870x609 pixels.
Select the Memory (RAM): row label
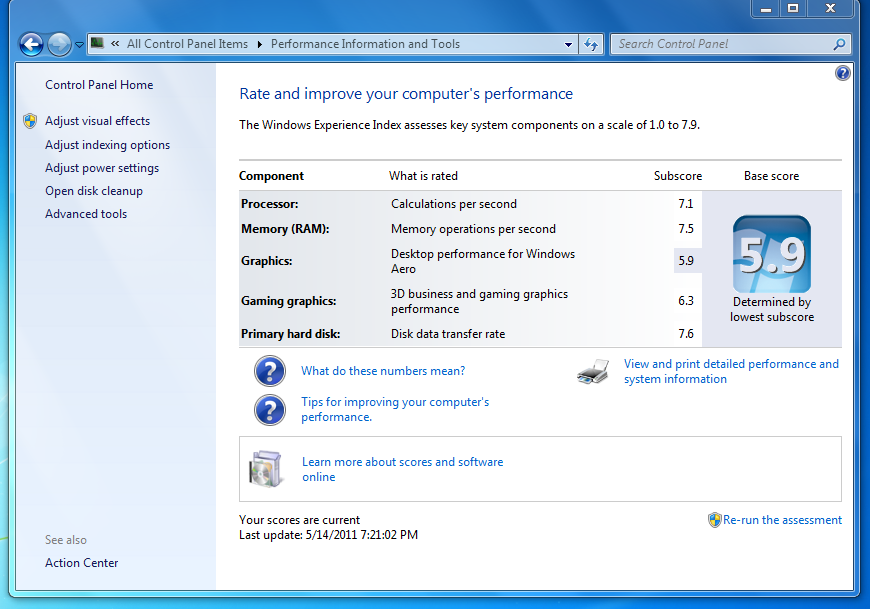(x=285, y=229)
